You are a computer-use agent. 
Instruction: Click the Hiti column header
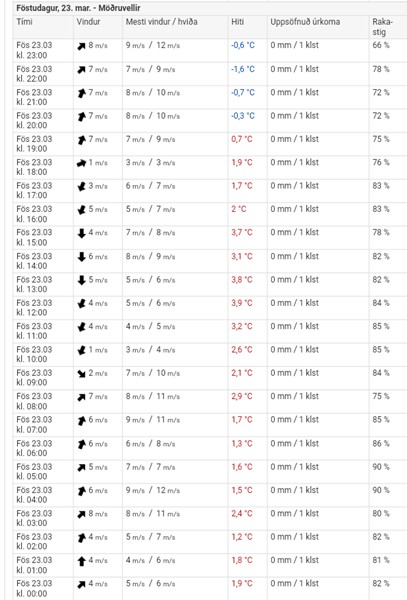pos(237,22)
